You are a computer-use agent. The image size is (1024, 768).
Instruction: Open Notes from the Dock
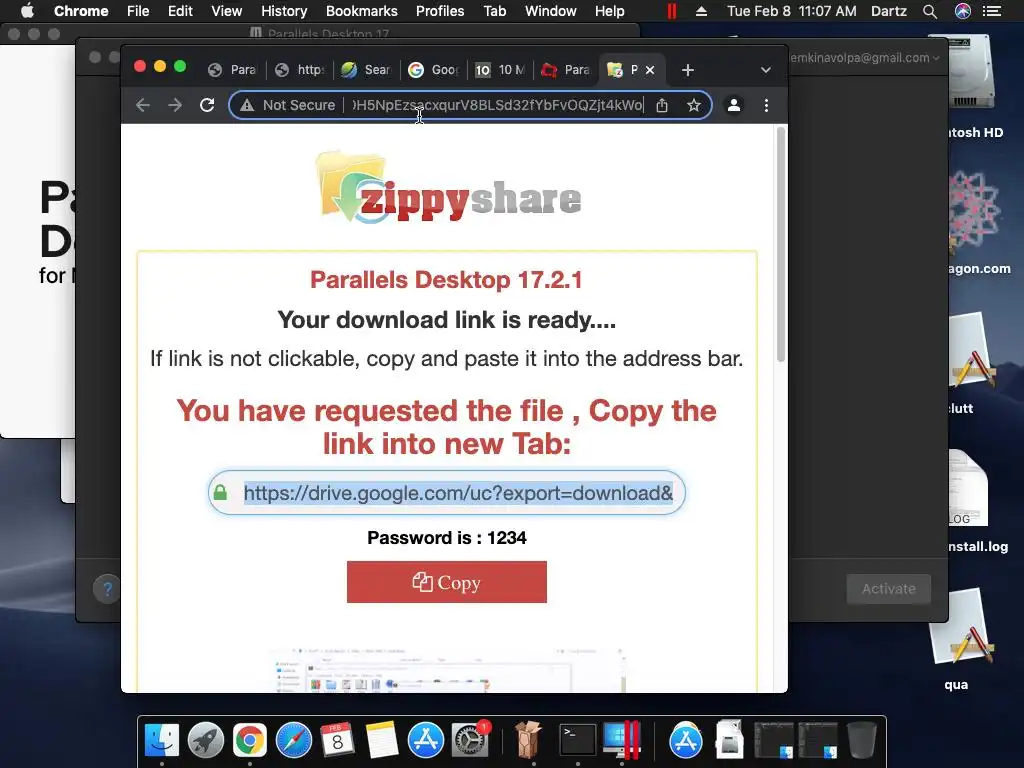[382, 741]
